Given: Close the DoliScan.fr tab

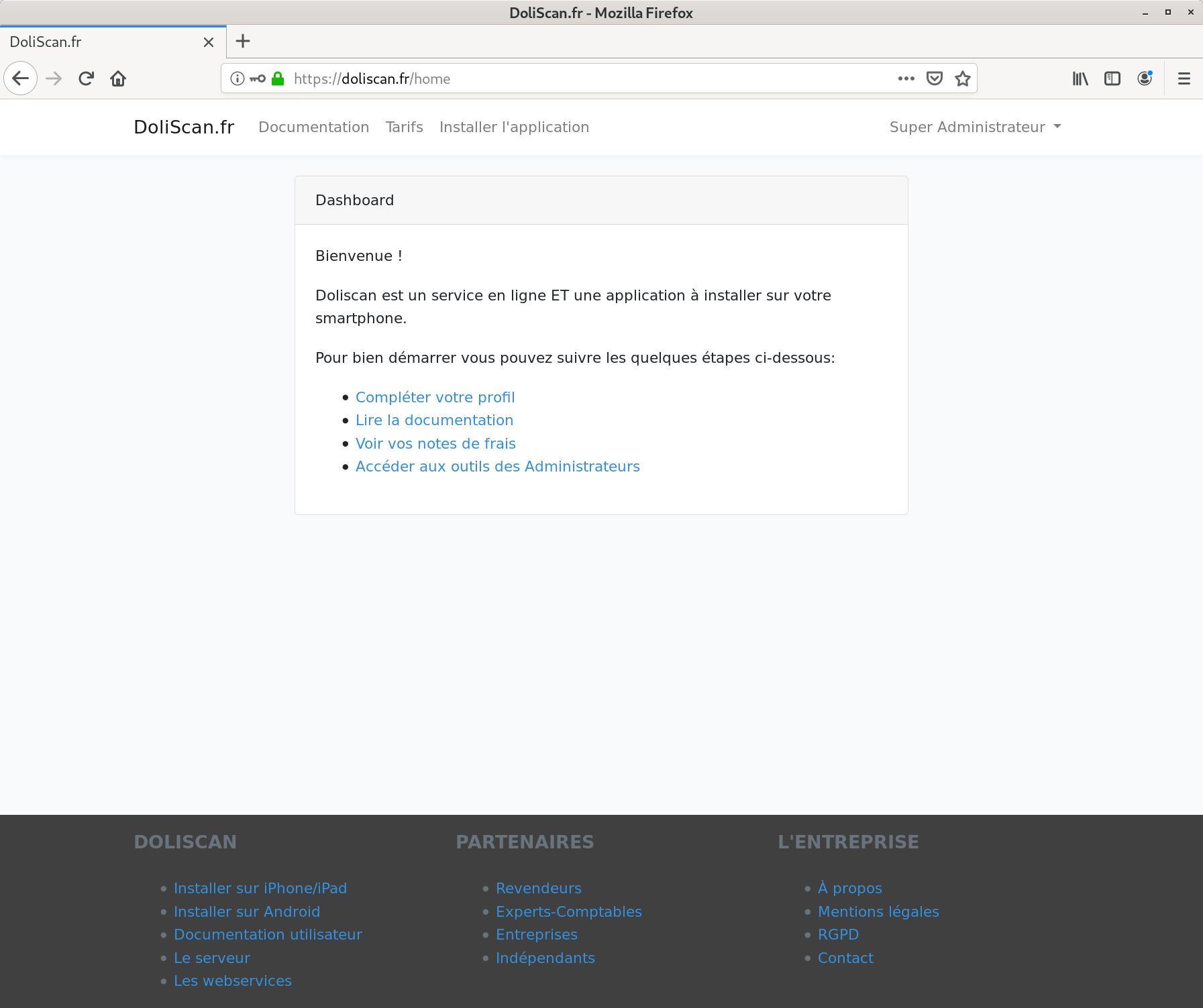Looking at the screenshot, I should point(209,42).
